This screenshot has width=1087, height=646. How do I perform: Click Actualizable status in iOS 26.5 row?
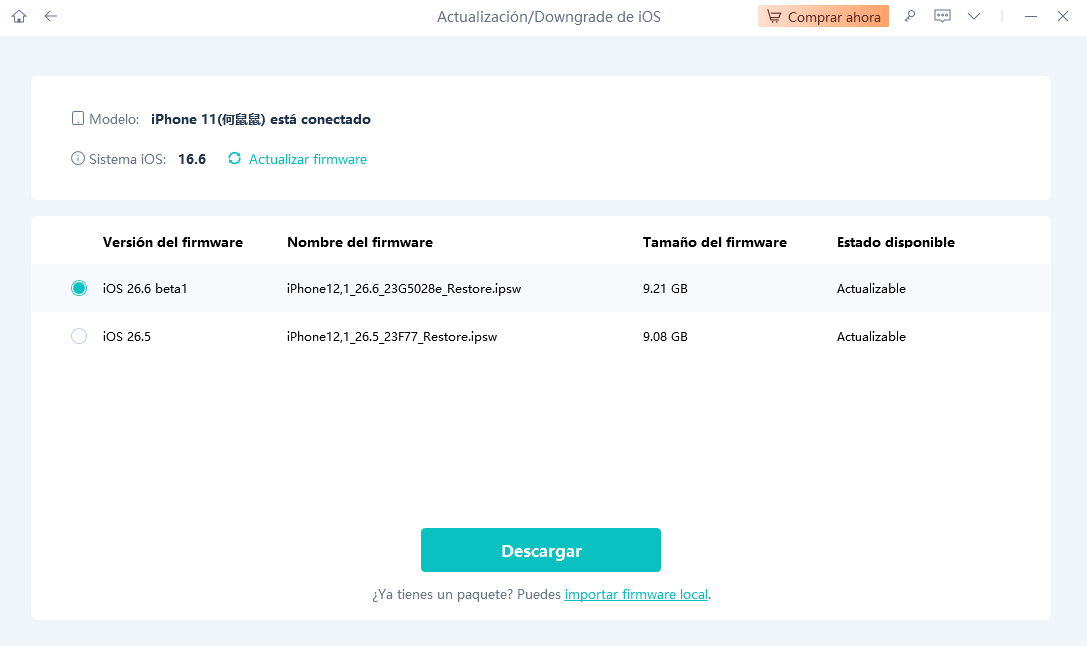871,337
